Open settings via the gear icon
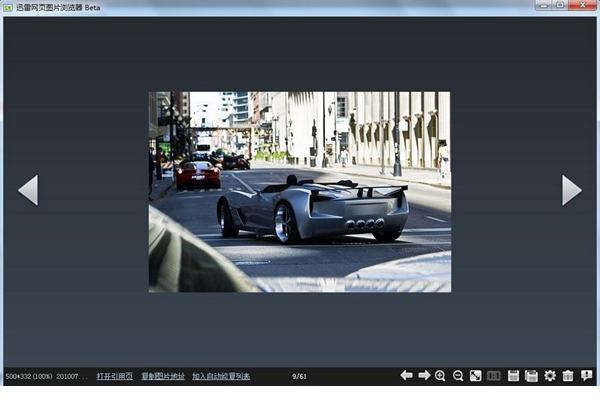This screenshot has width=600, height=401. point(550,376)
